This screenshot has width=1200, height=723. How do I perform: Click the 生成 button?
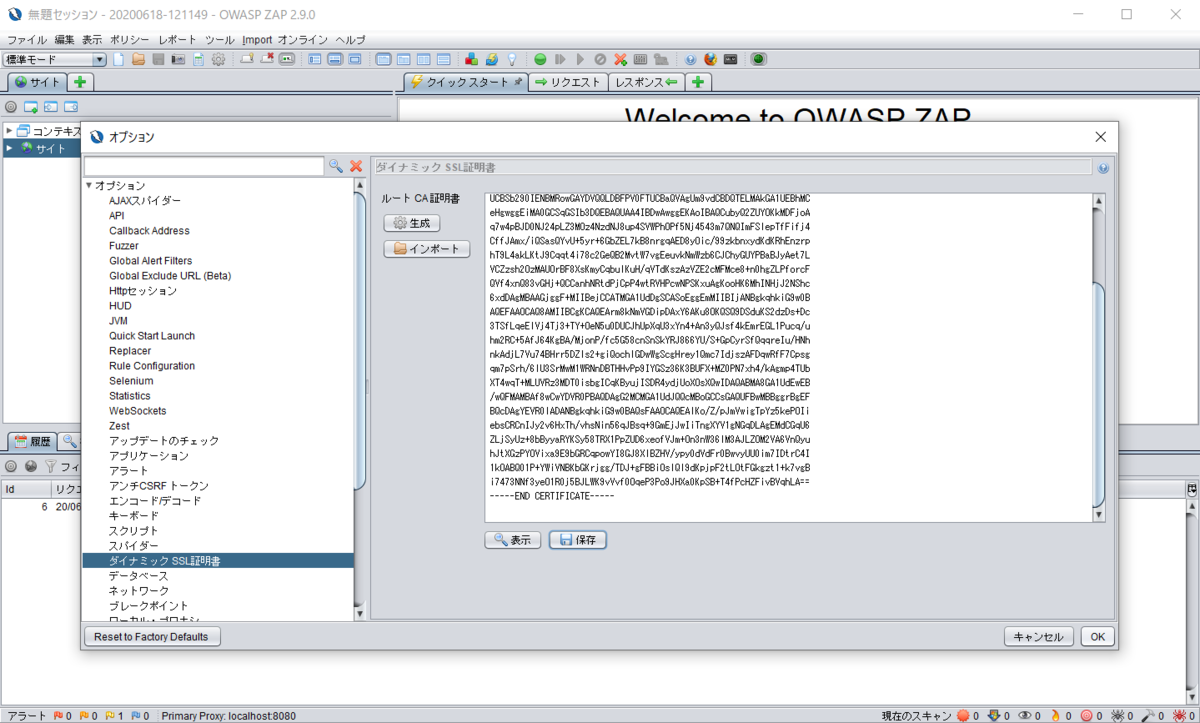pos(412,223)
